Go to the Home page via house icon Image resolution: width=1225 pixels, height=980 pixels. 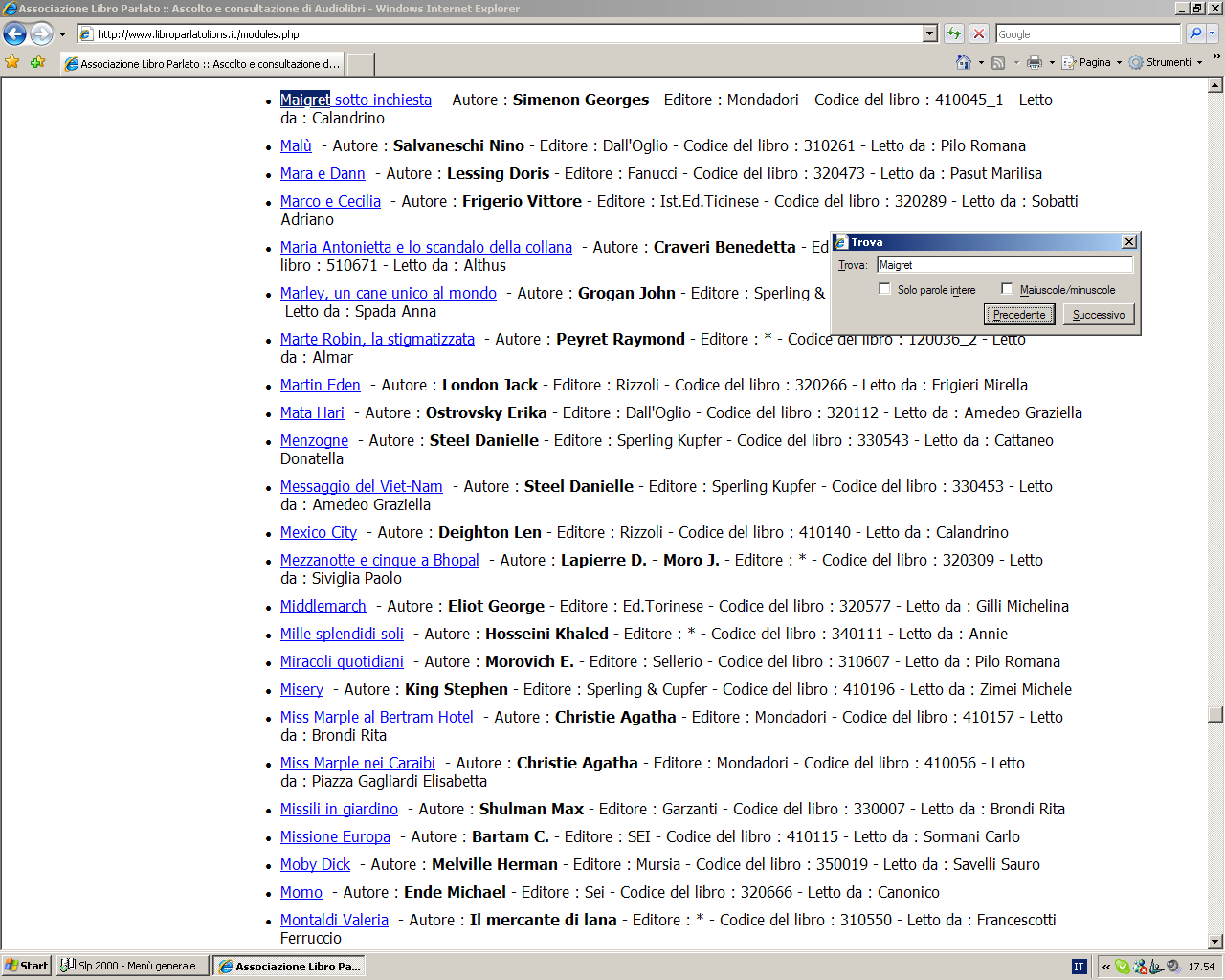(x=964, y=62)
